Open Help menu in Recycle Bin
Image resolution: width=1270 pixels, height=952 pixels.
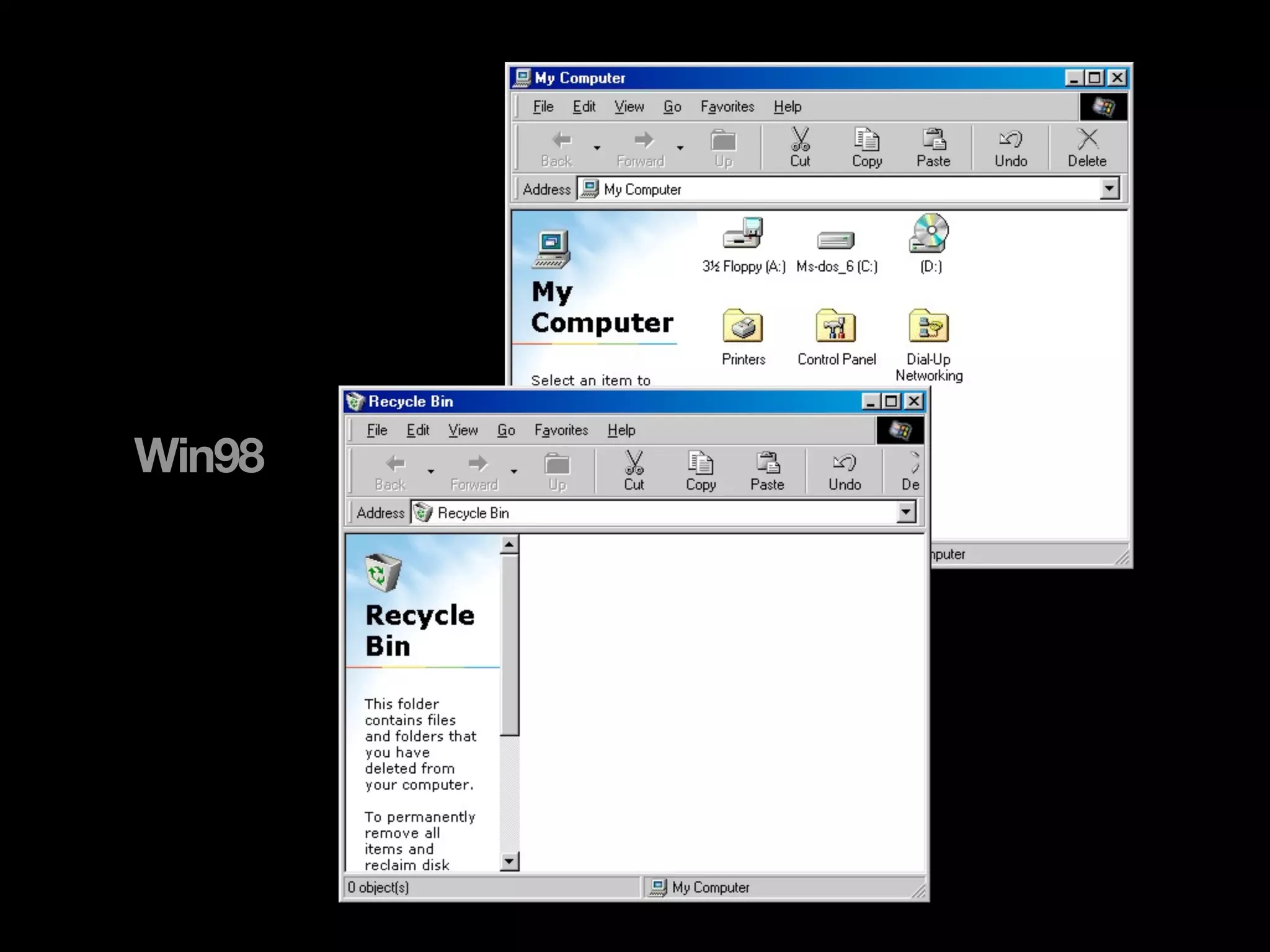point(621,430)
